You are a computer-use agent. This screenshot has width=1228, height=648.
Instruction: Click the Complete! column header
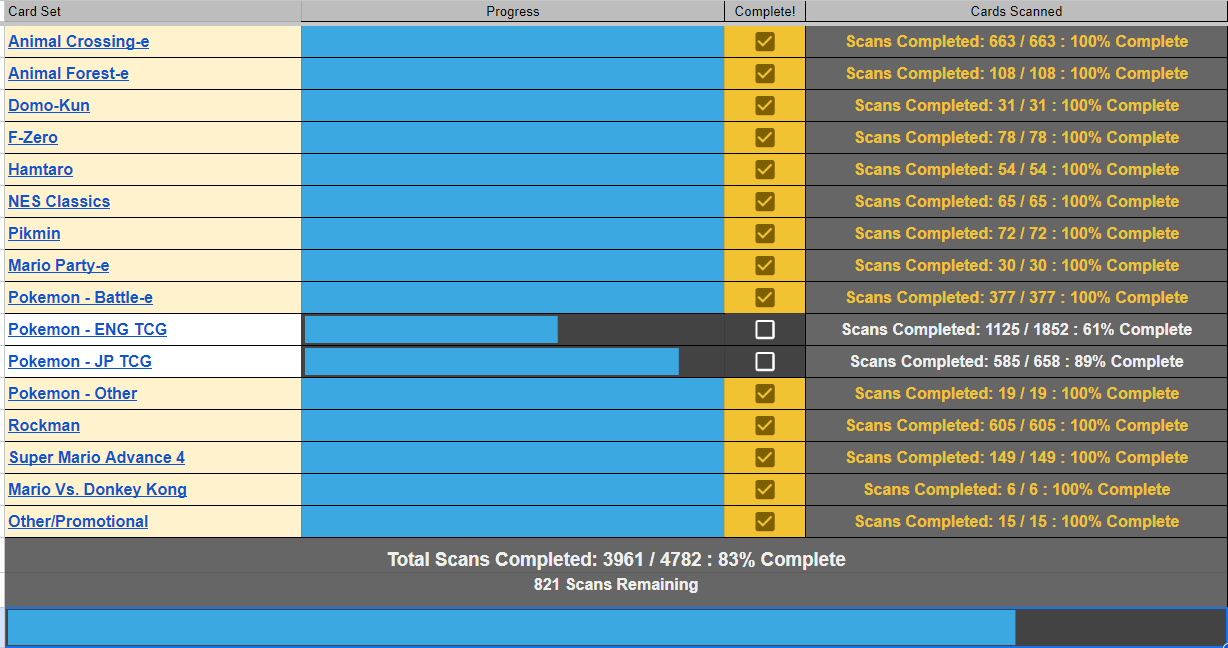tap(765, 11)
